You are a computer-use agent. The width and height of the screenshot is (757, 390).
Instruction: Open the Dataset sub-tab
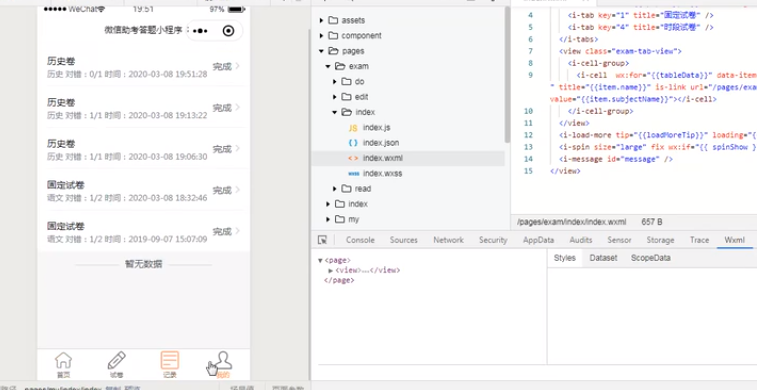coord(603,258)
